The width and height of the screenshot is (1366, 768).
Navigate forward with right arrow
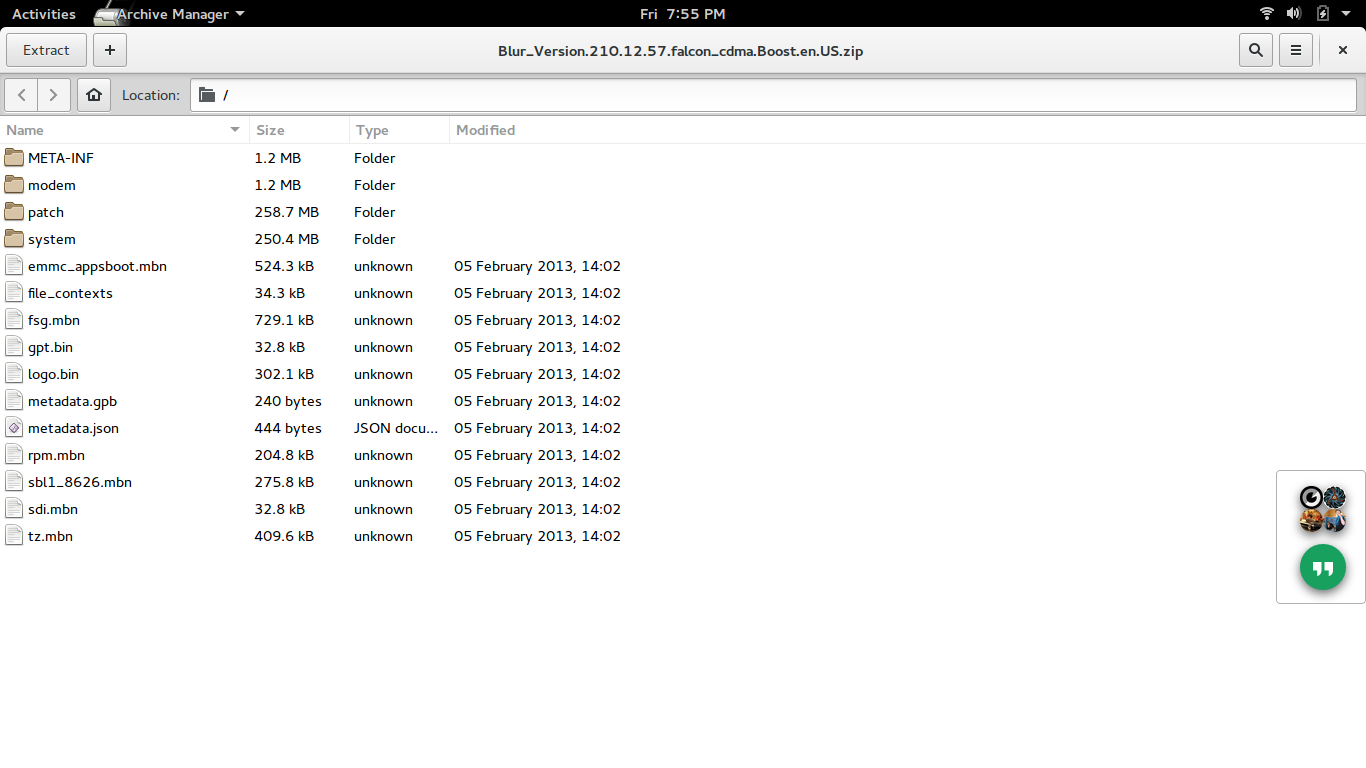(53, 95)
